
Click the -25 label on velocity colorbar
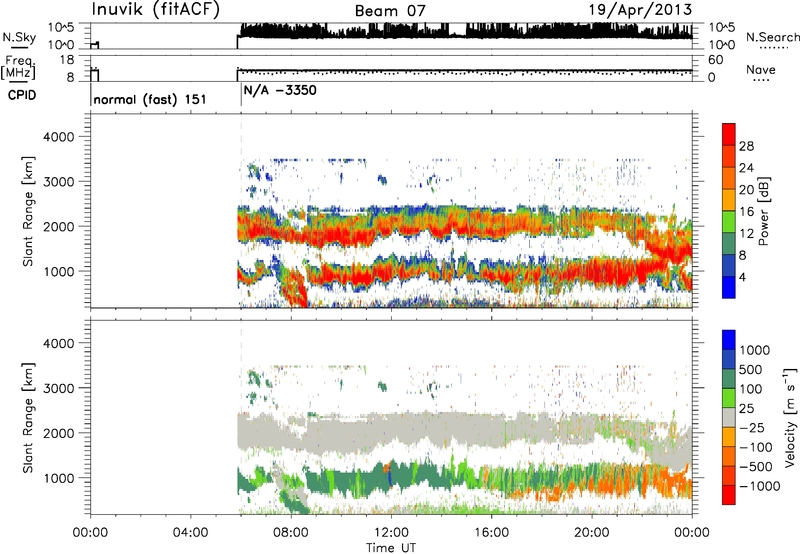(x=752, y=427)
